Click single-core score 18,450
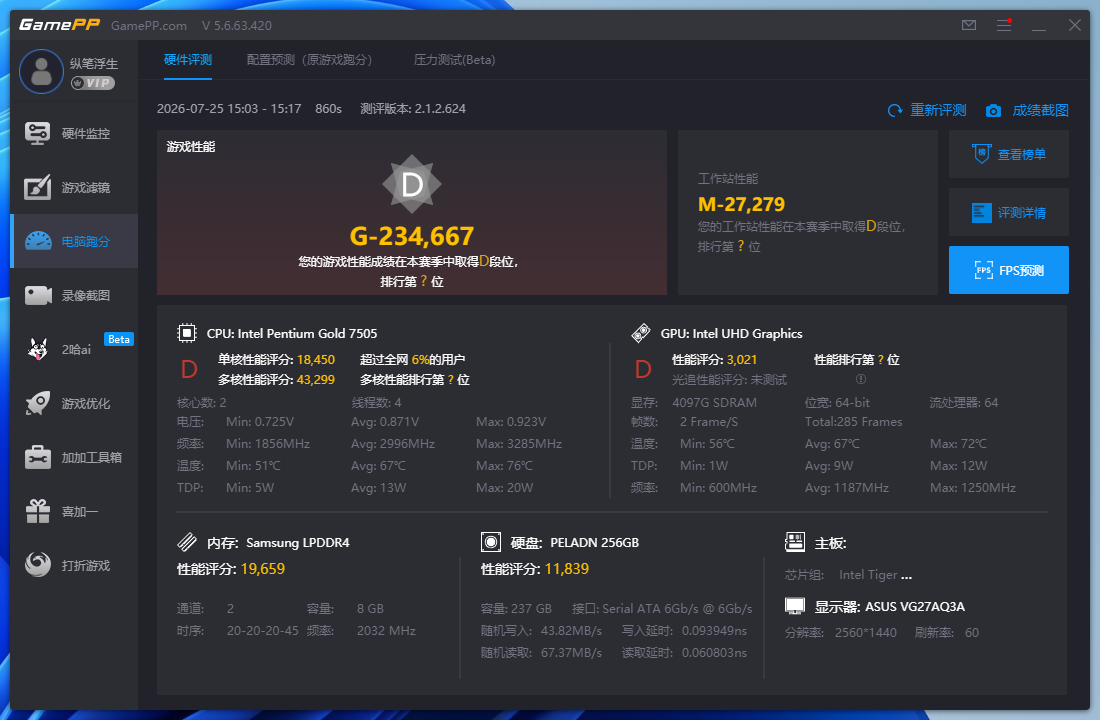Image resolution: width=1100 pixels, height=720 pixels. click(316, 359)
